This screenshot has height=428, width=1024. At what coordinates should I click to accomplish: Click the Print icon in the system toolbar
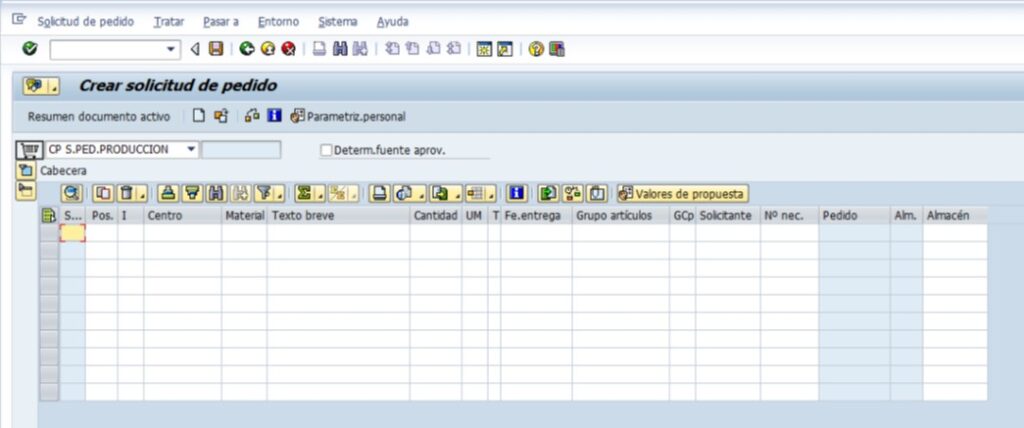pyautogui.click(x=319, y=49)
